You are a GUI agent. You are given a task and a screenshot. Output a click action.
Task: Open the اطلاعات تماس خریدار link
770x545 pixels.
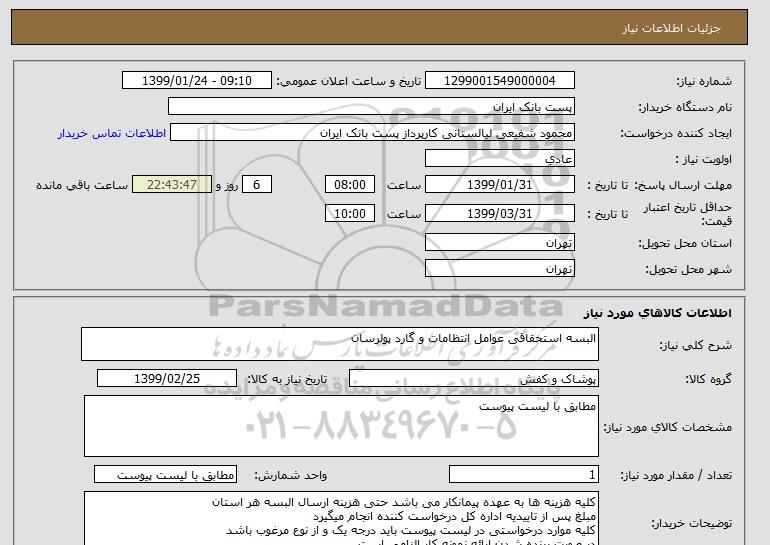pyautogui.click(x=111, y=134)
